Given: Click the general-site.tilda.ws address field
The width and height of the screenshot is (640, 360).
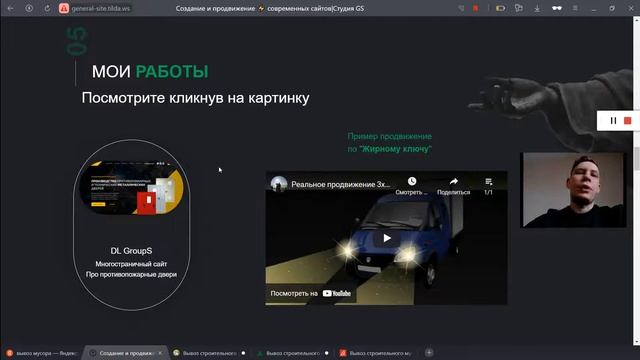Looking at the screenshot, I should click(x=101, y=8).
